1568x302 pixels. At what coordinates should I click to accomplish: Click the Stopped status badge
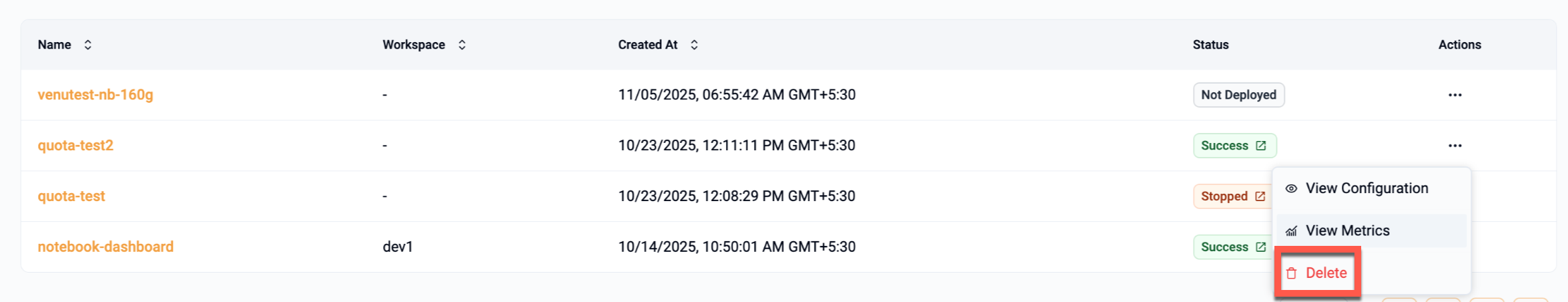pos(1224,196)
